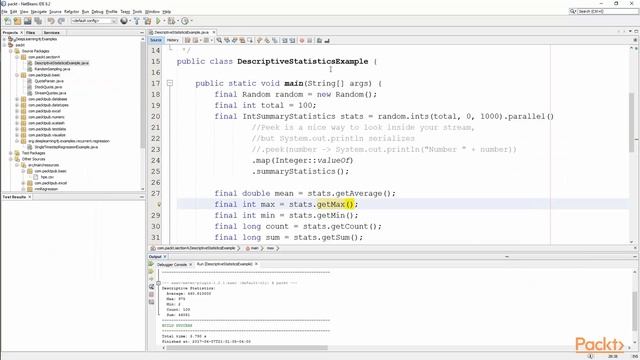Click the Open Project toolbar icon

pos(27,21)
